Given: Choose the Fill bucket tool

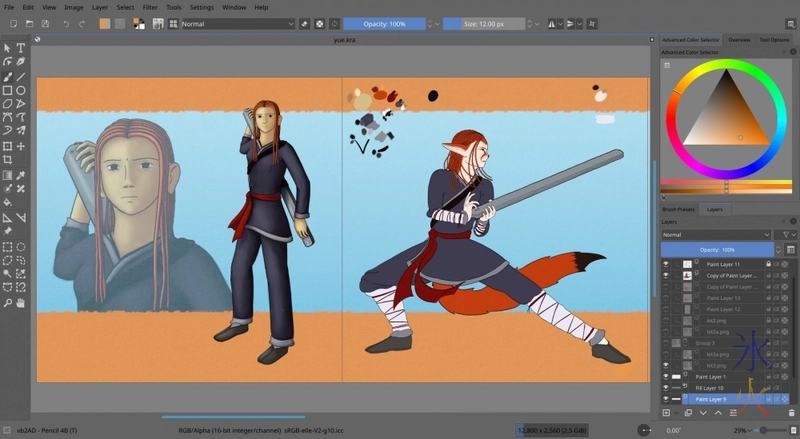Looking at the screenshot, I should click(8, 202).
